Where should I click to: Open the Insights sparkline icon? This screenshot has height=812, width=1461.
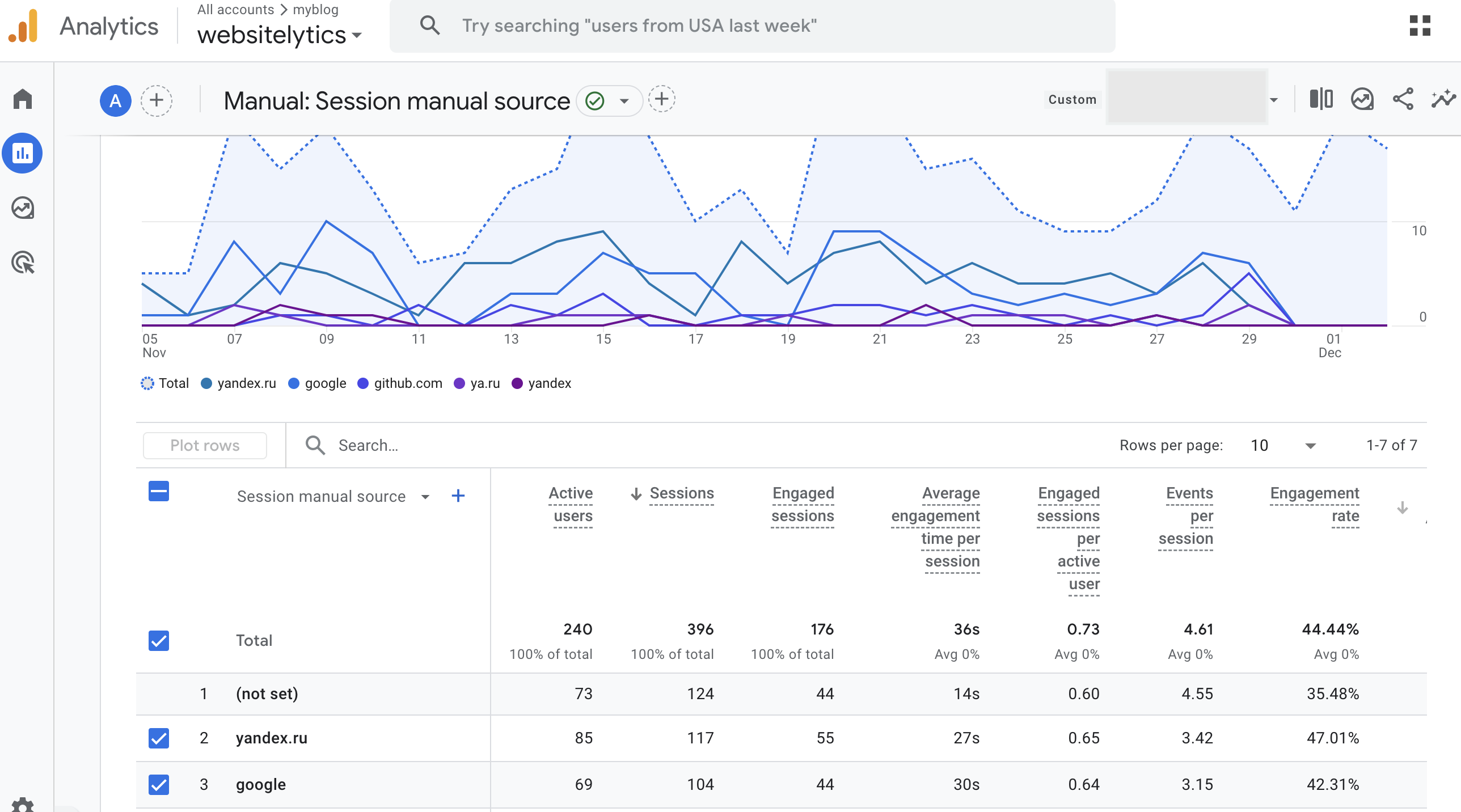point(1443,99)
